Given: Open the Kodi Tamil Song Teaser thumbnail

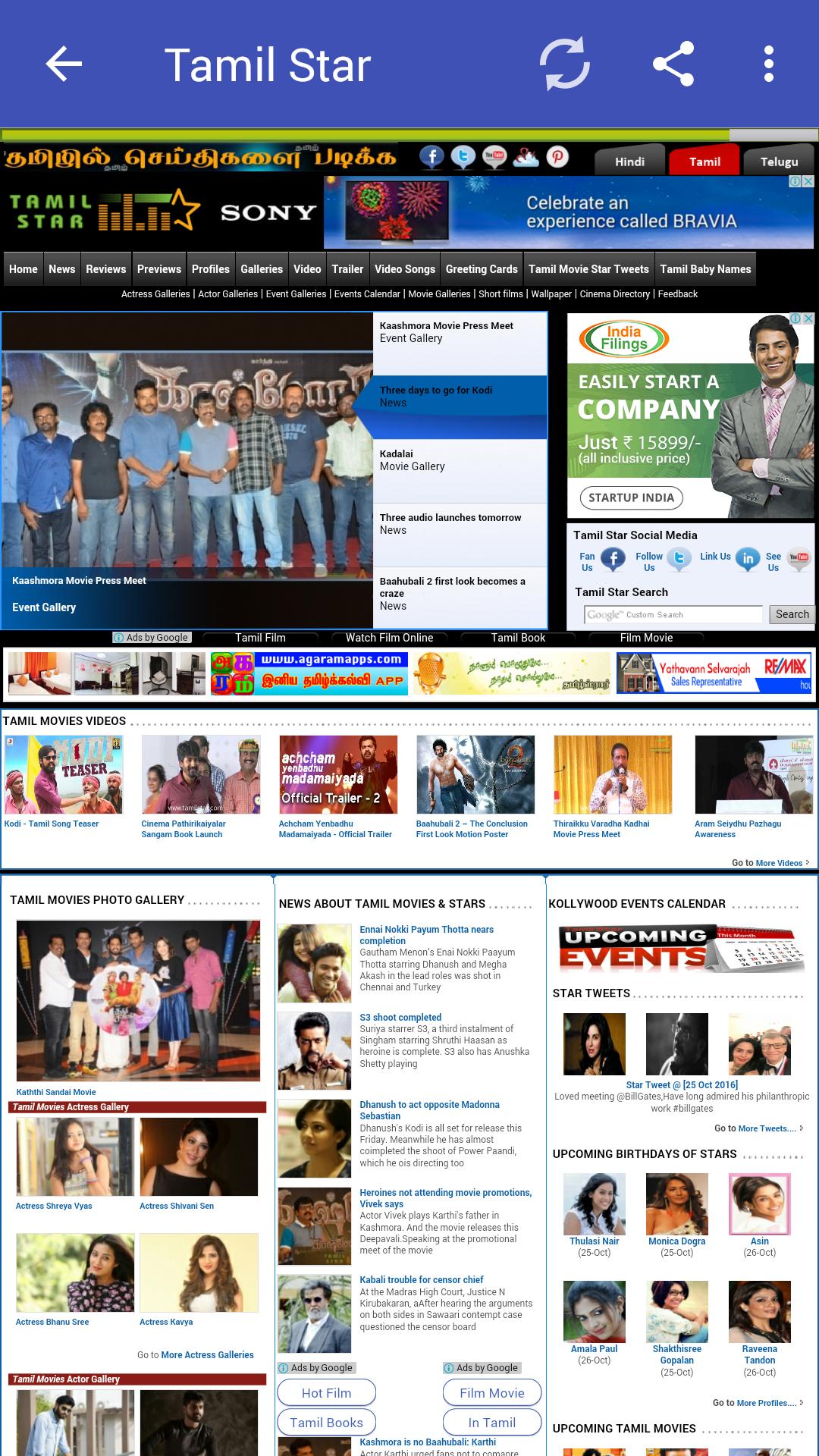Looking at the screenshot, I should click(64, 774).
